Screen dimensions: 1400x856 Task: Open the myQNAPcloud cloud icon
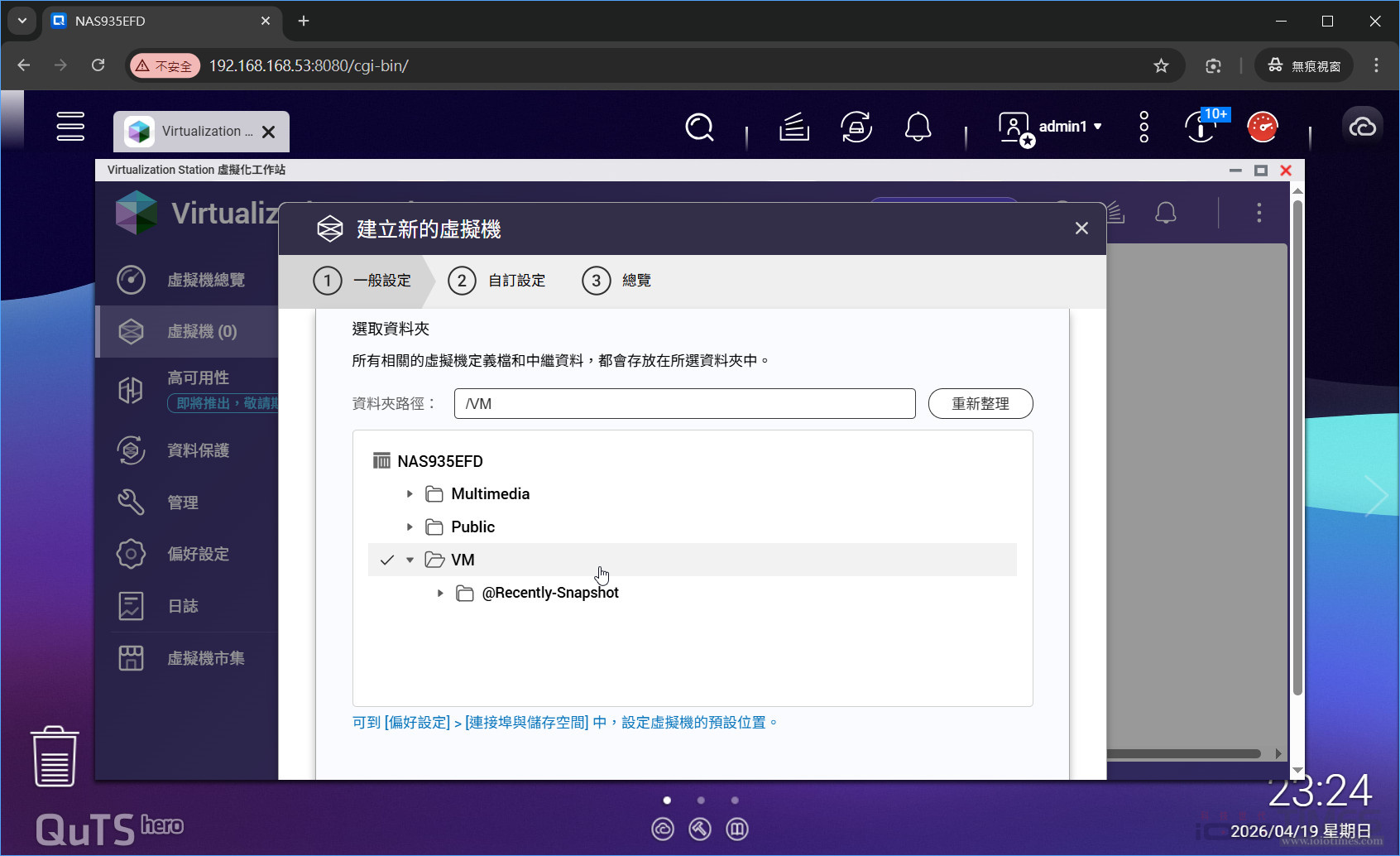tap(1362, 127)
